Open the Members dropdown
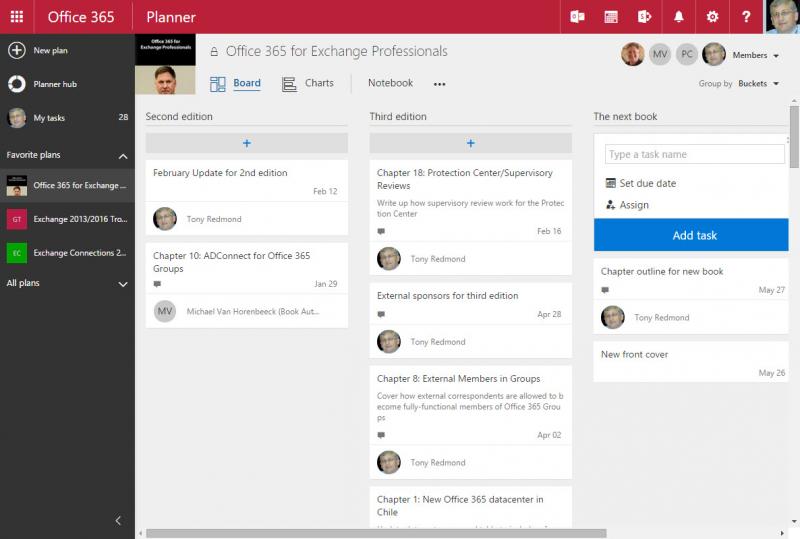This screenshot has height=539, width=800. [x=755, y=55]
